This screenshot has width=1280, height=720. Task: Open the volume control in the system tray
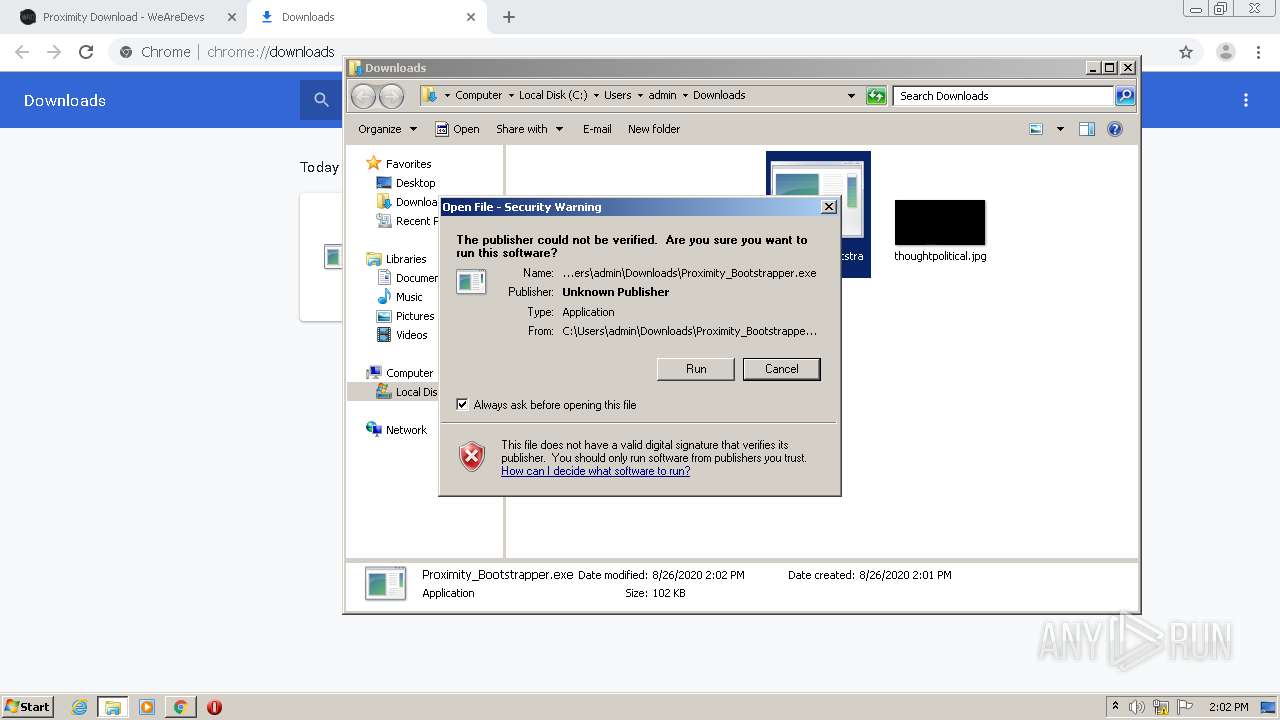[x=1137, y=707]
